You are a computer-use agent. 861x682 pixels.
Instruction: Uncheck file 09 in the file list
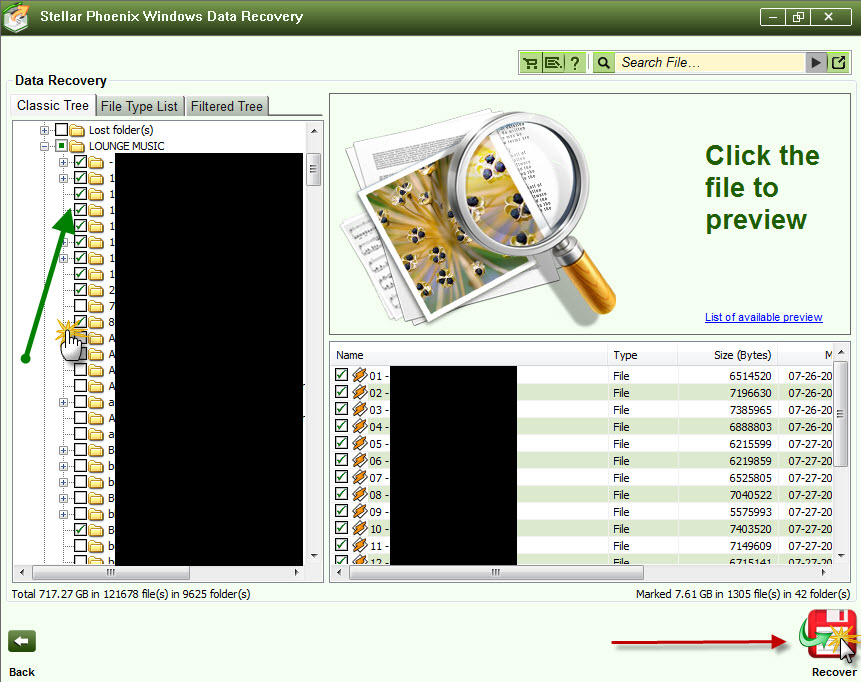342,511
